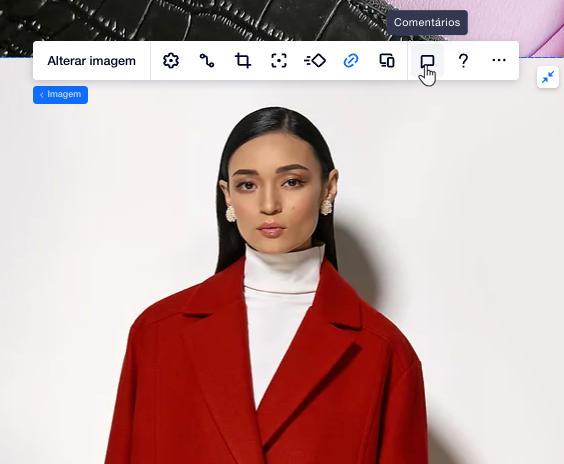
Task: Click the Alterar imagem button
Action: tap(91, 61)
